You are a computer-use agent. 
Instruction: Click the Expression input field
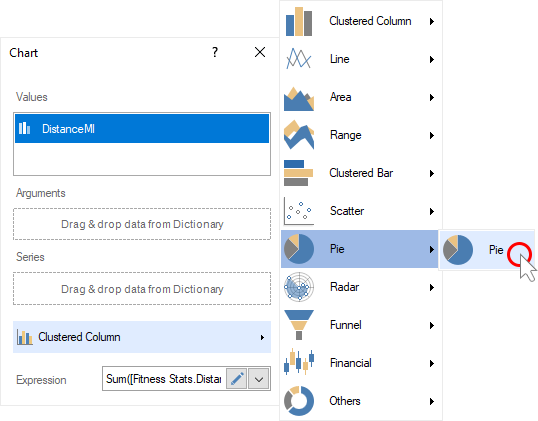point(164,379)
